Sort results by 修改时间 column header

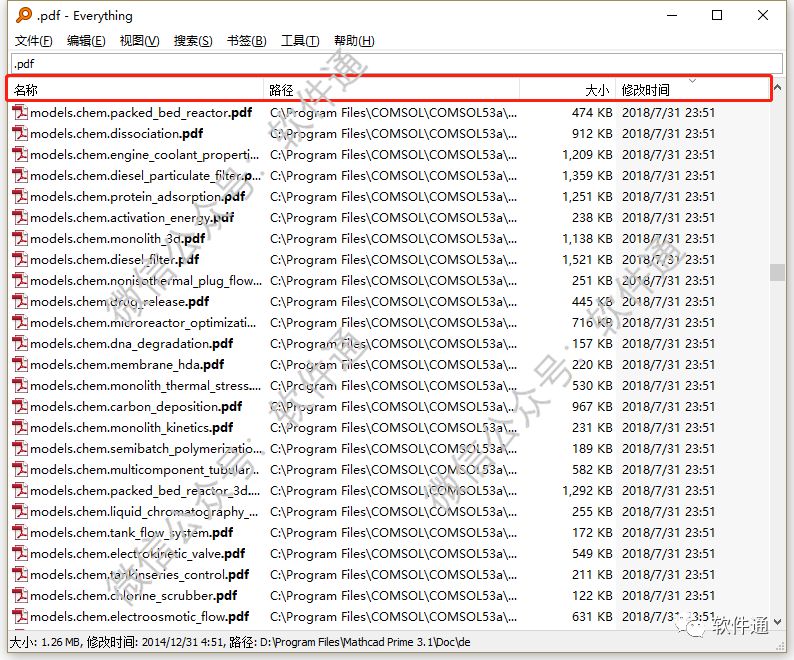coord(692,90)
